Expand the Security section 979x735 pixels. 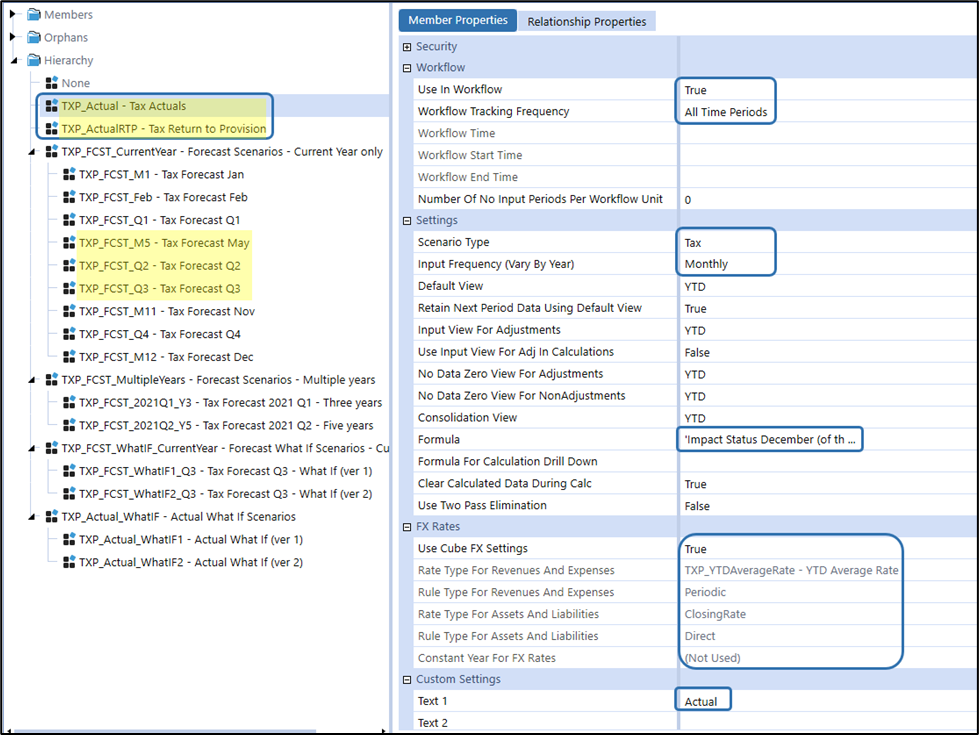[x=407, y=47]
